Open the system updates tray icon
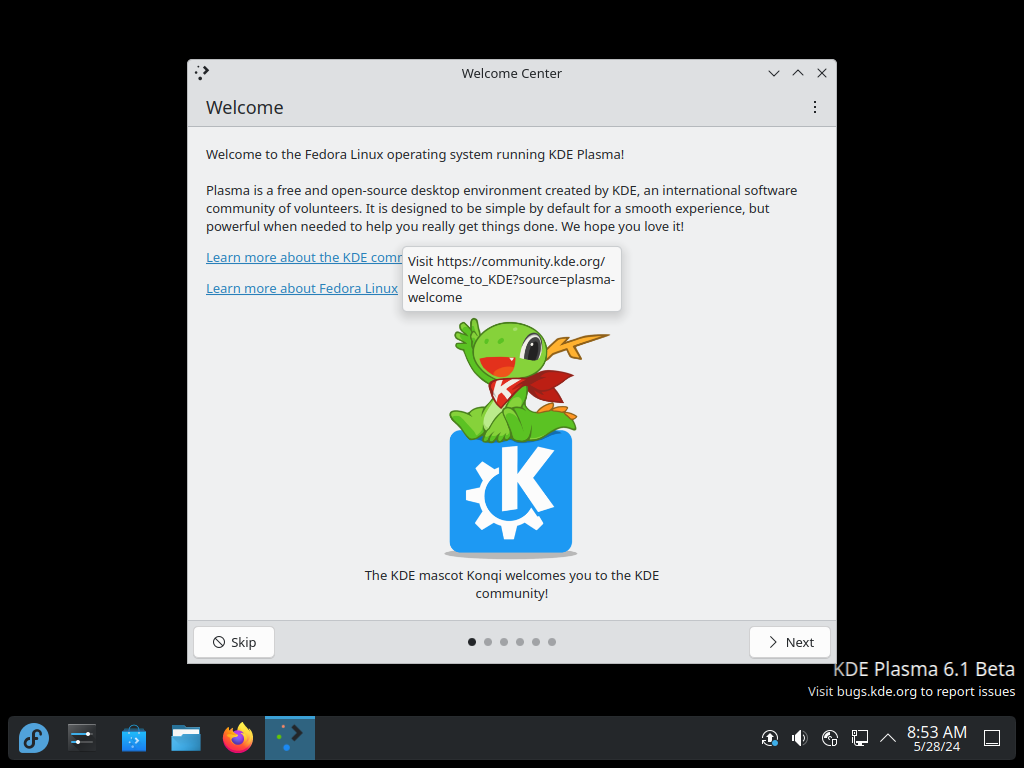This screenshot has height=768, width=1024. pos(770,738)
